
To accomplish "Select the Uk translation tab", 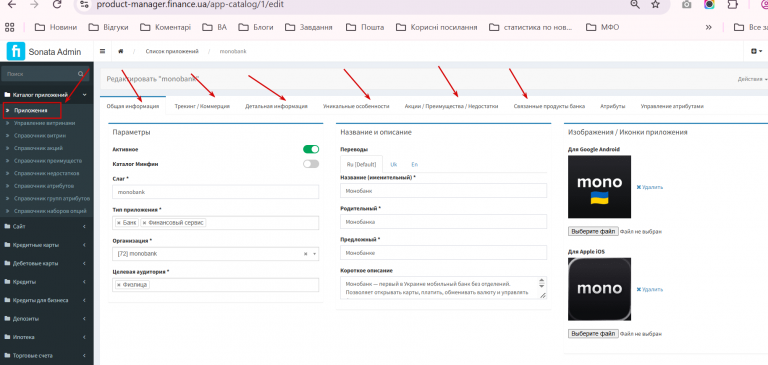I will point(393,165).
